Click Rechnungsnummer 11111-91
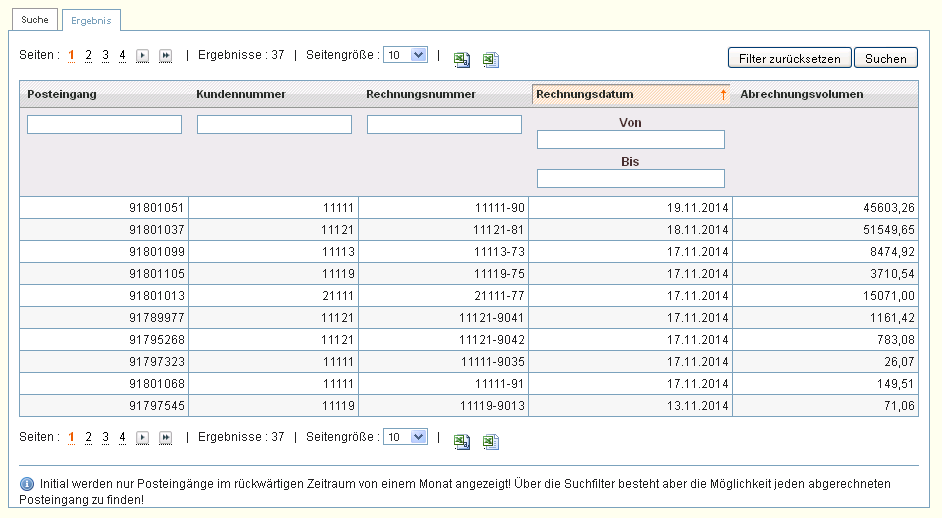The image size is (942, 518). 499,384
